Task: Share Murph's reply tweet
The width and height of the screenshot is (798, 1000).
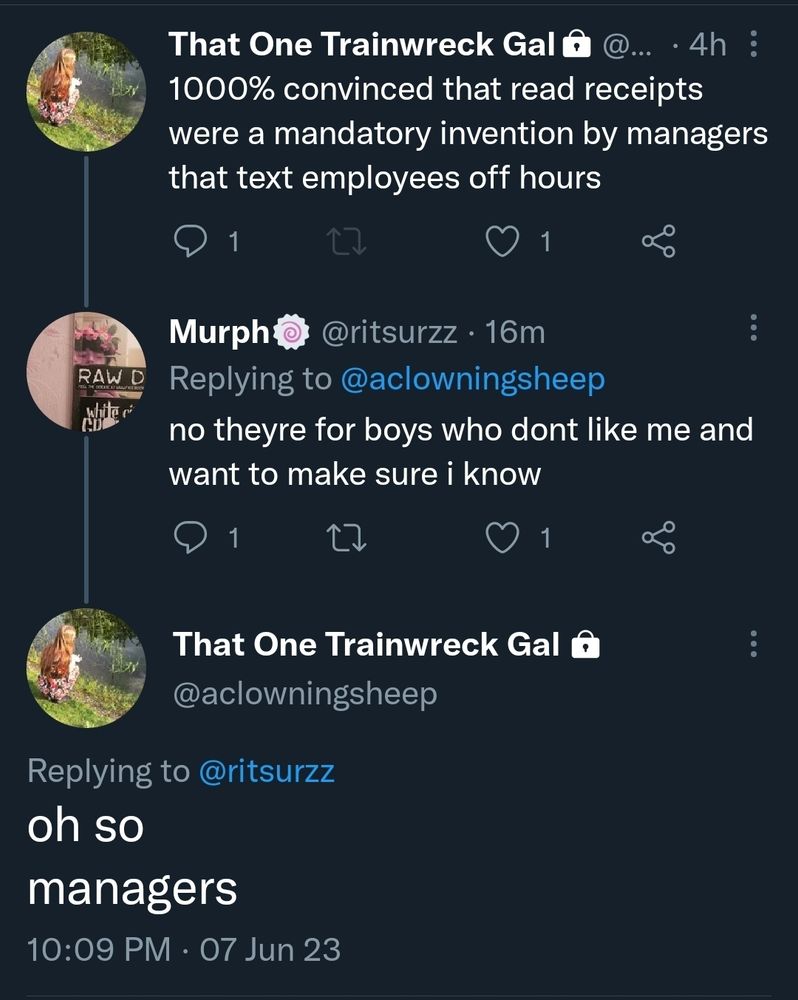Action: click(x=659, y=539)
